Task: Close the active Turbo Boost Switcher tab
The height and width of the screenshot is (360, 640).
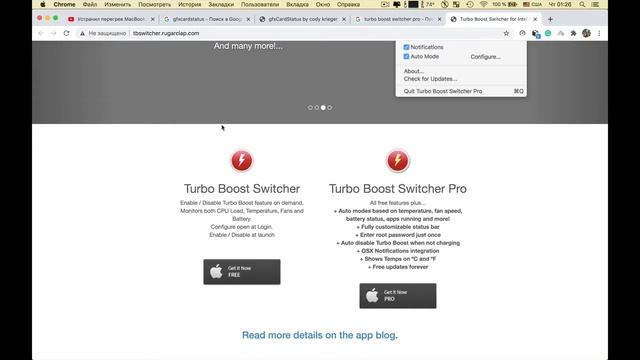Action: coord(535,19)
